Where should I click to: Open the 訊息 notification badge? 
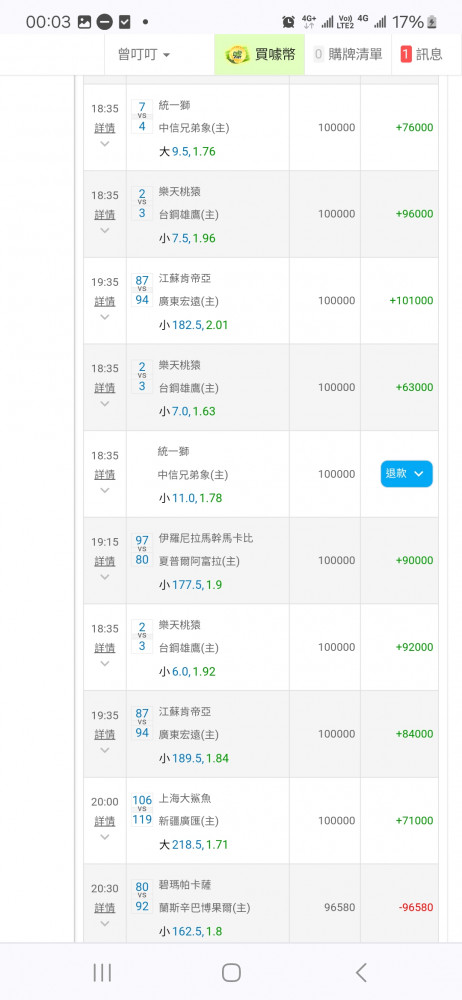click(x=405, y=54)
